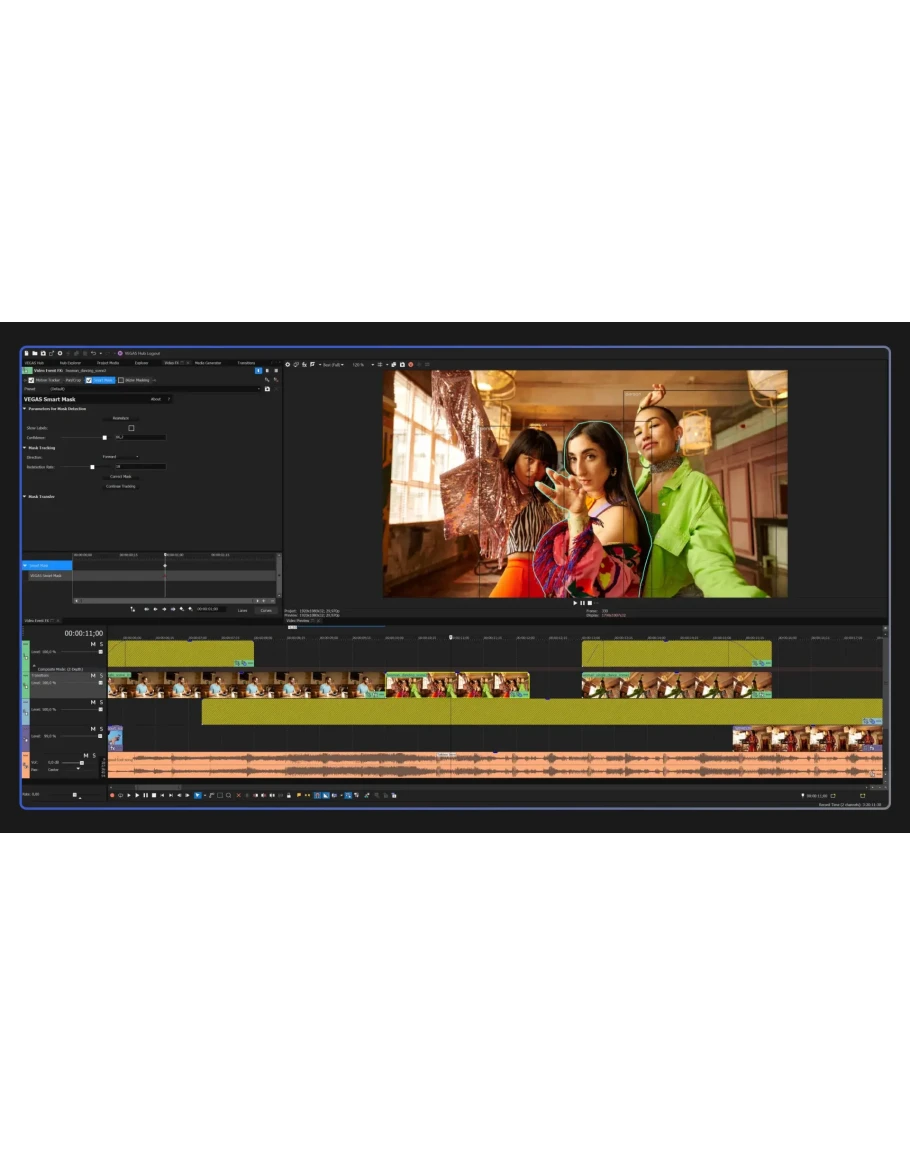Open video preview settings gear icon
This screenshot has height=1155, width=910.
[x=288, y=364]
